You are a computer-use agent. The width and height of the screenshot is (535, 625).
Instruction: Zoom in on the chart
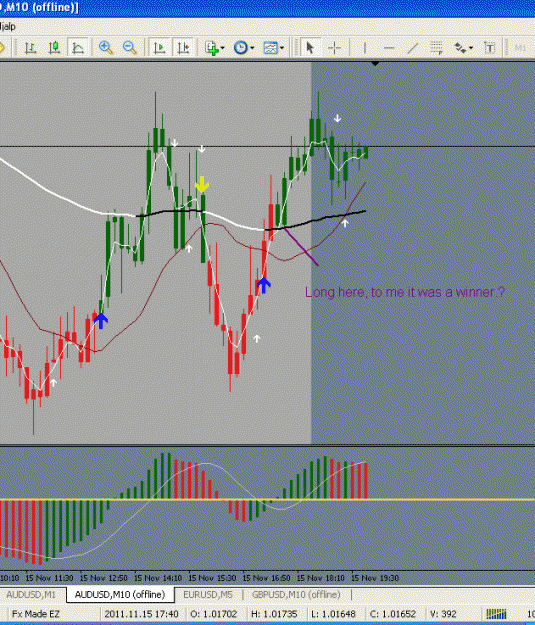pos(106,48)
